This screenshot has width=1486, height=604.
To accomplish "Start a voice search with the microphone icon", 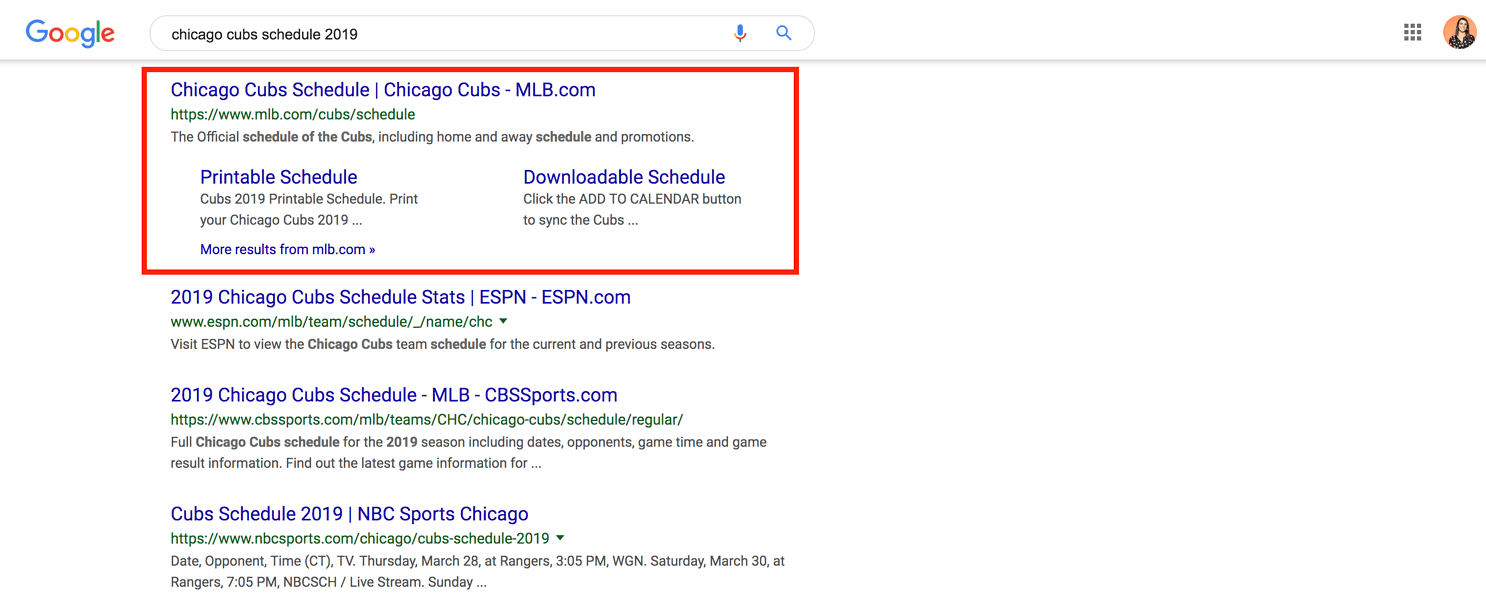I will pyautogui.click(x=740, y=33).
